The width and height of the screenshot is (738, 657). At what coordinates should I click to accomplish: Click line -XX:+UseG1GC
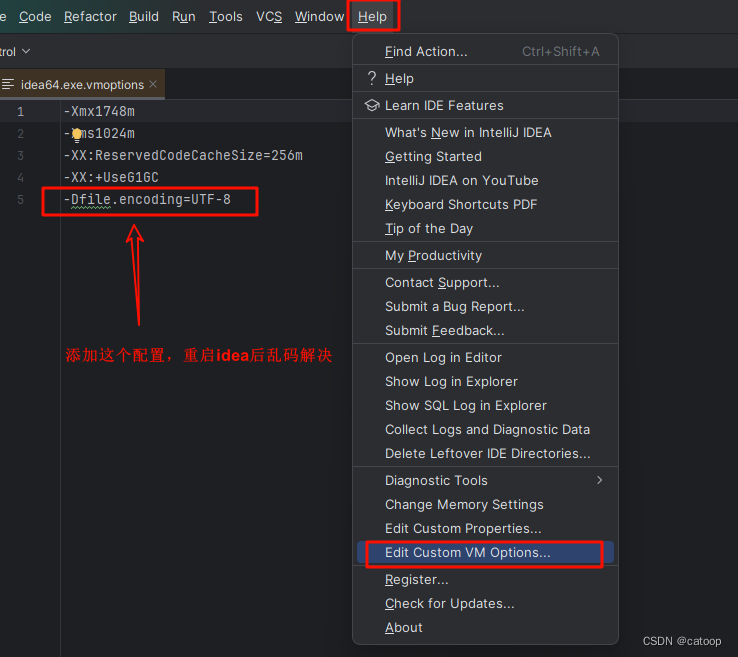click(x=111, y=177)
